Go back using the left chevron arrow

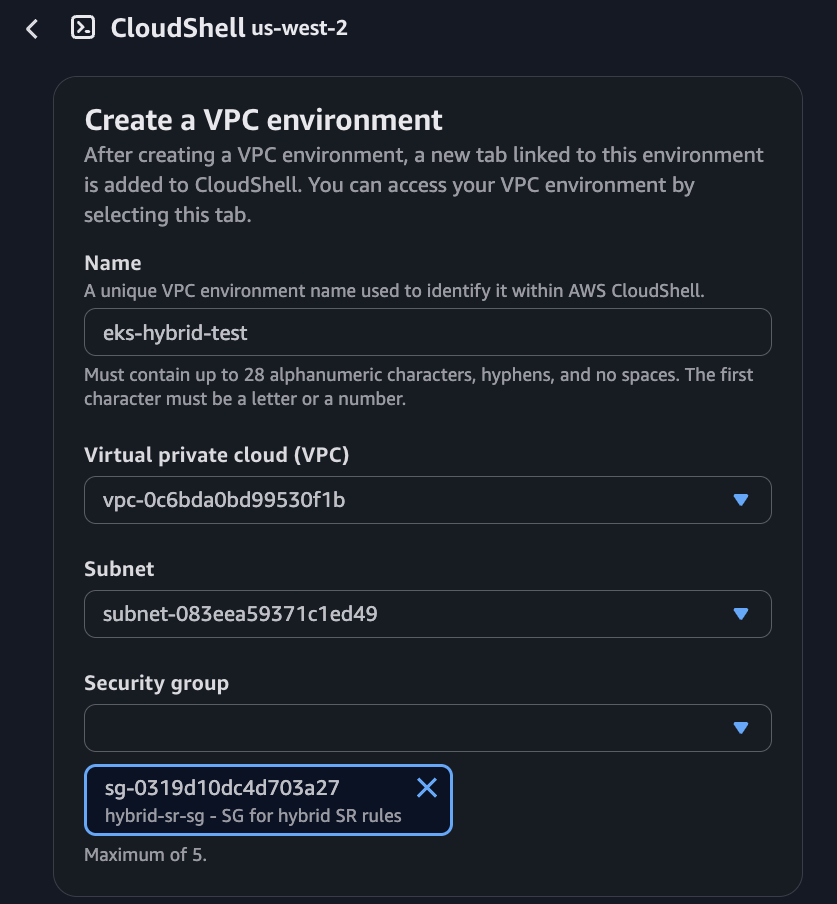click(32, 29)
